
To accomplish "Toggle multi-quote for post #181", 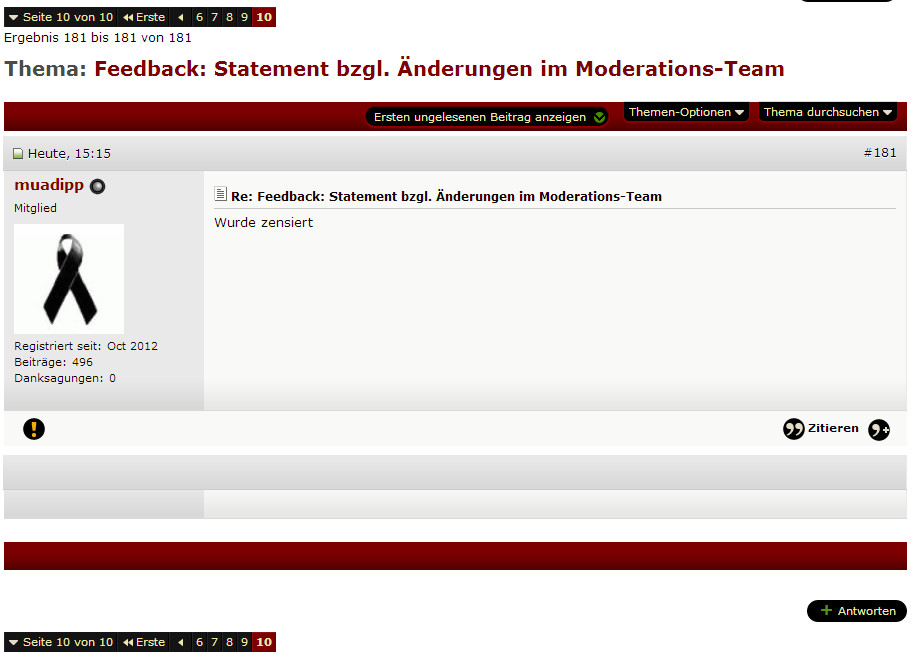I will 878,430.
